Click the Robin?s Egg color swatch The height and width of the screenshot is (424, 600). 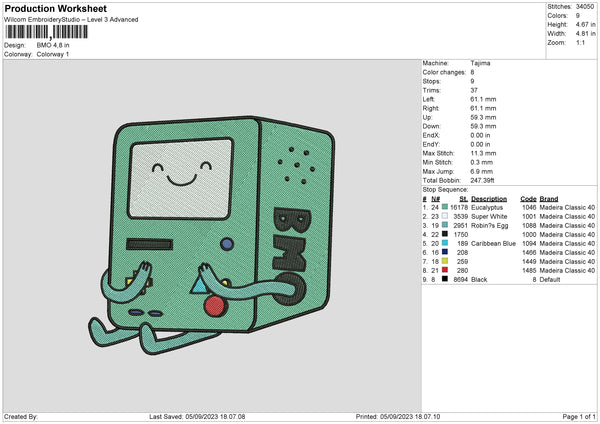coord(445,225)
